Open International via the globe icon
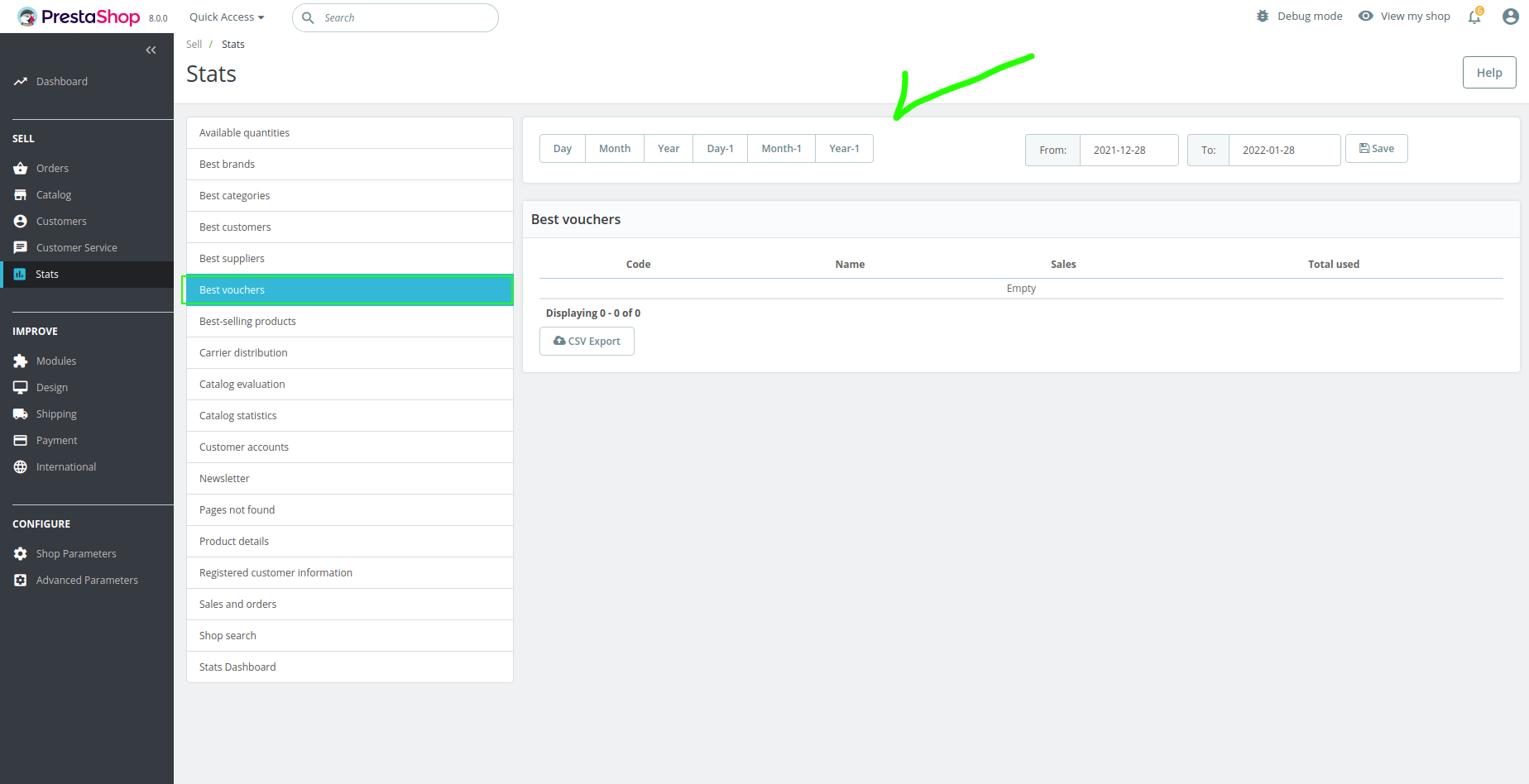This screenshot has height=784, width=1529. tap(20, 466)
